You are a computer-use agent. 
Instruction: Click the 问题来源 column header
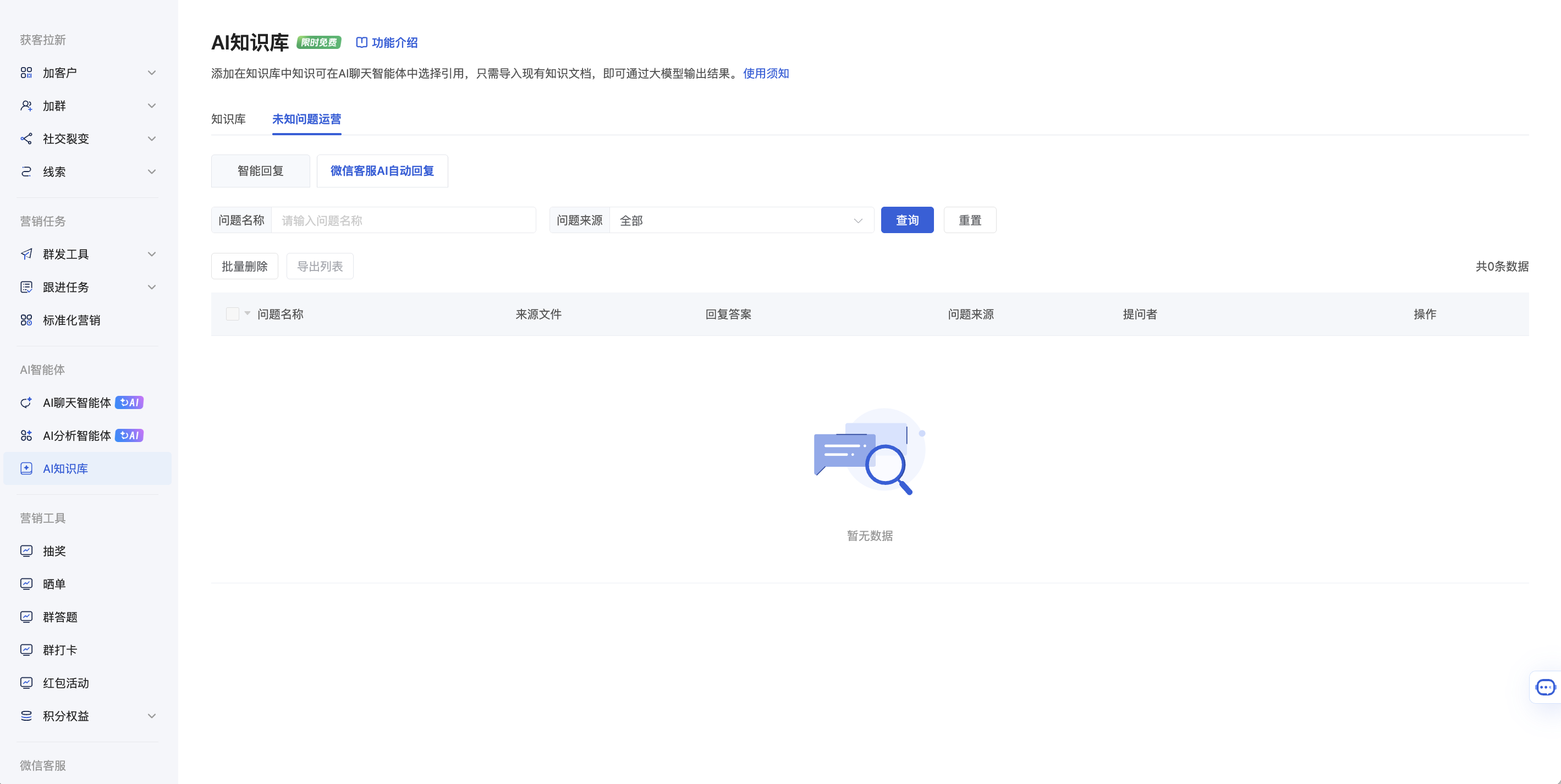click(971, 314)
